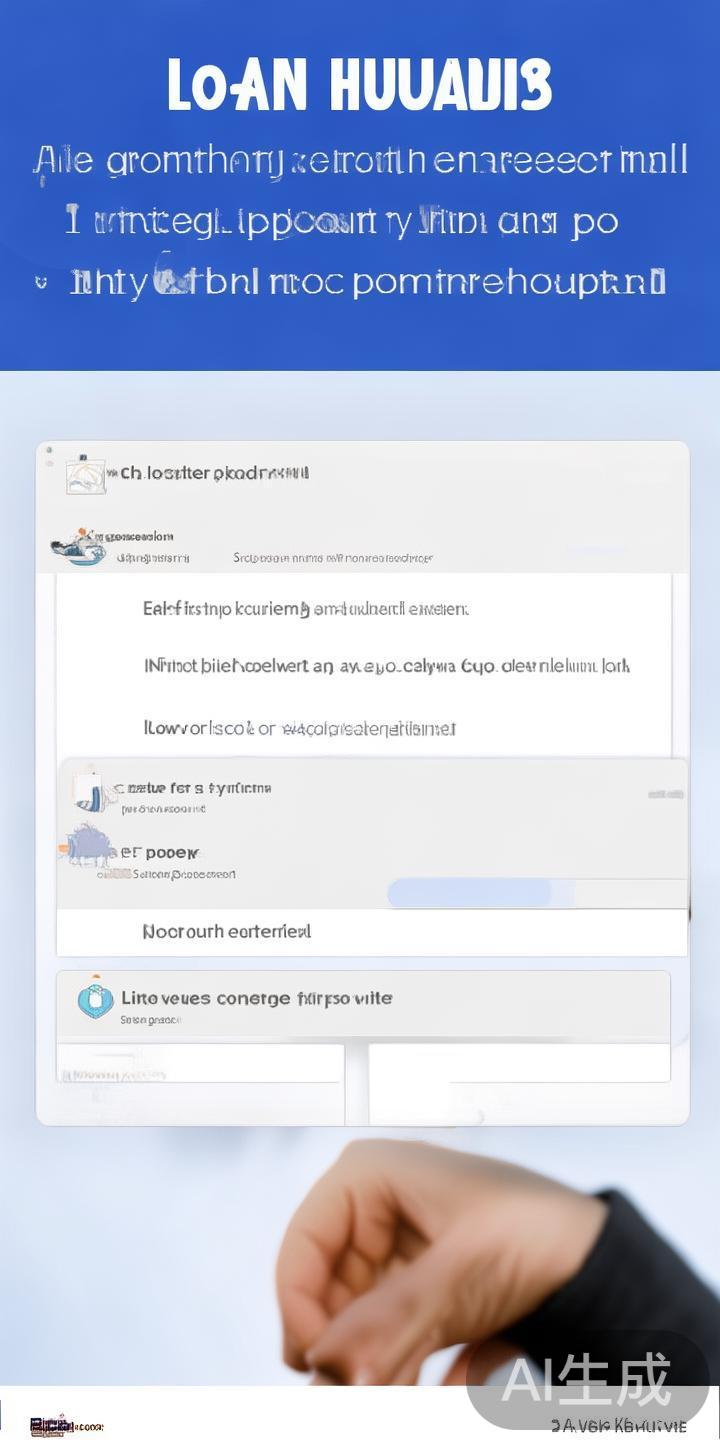
Task: Click the 'Nocrourh eorterriexl' row
Action: click(227, 932)
